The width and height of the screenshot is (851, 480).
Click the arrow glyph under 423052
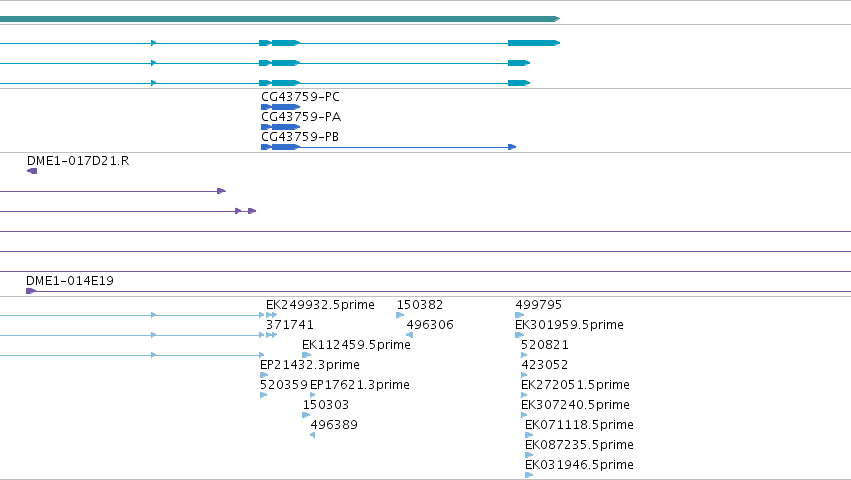pyautogui.click(x=524, y=375)
